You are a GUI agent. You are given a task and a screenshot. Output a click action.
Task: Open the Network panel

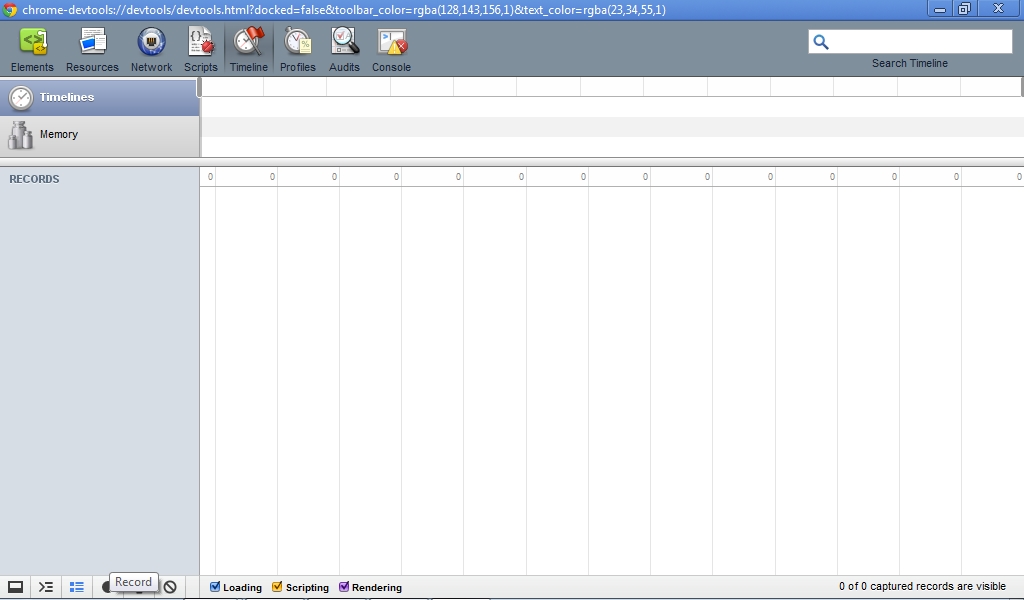point(151,50)
